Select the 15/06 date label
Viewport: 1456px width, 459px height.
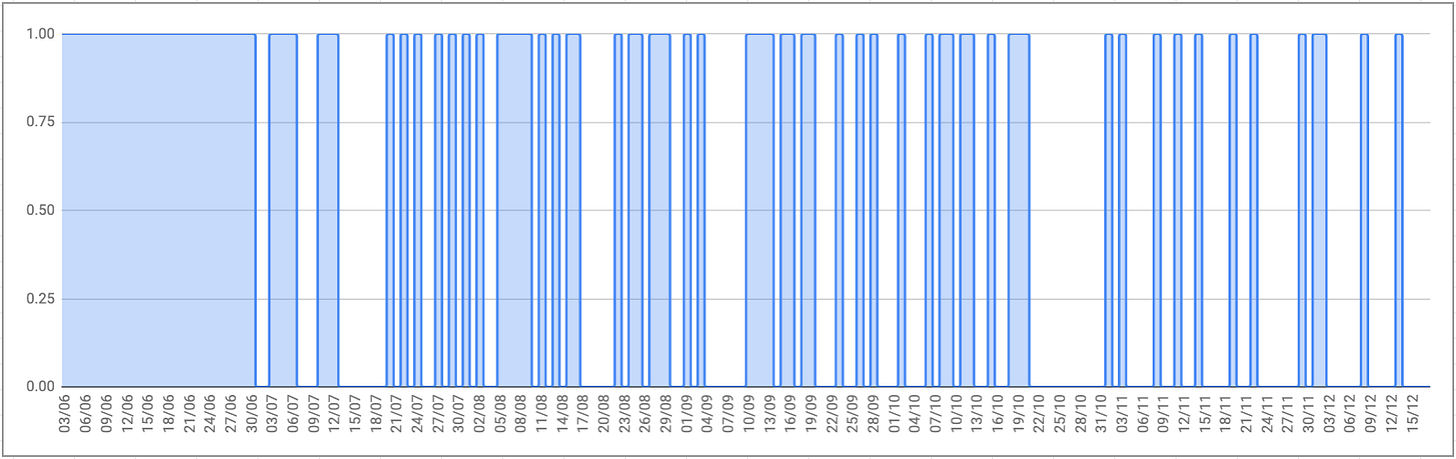pyautogui.click(x=148, y=413)
